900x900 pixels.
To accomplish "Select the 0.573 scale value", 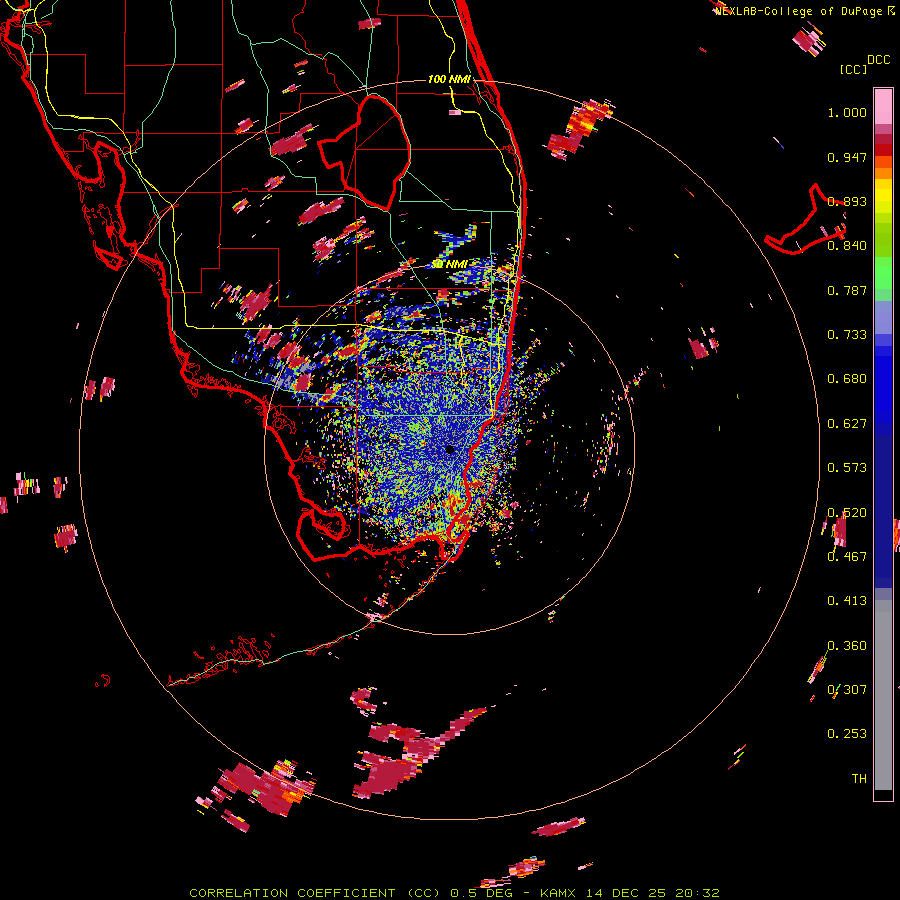I will click(847, 468).
